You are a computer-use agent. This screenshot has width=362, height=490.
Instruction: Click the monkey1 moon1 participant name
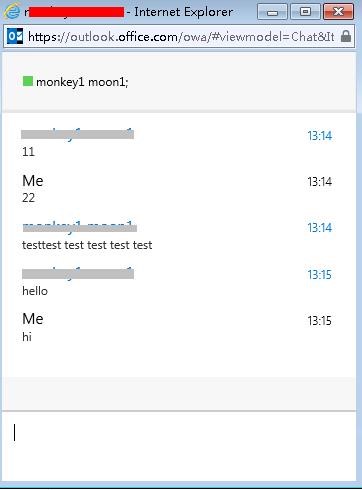[x=82, y=82]
